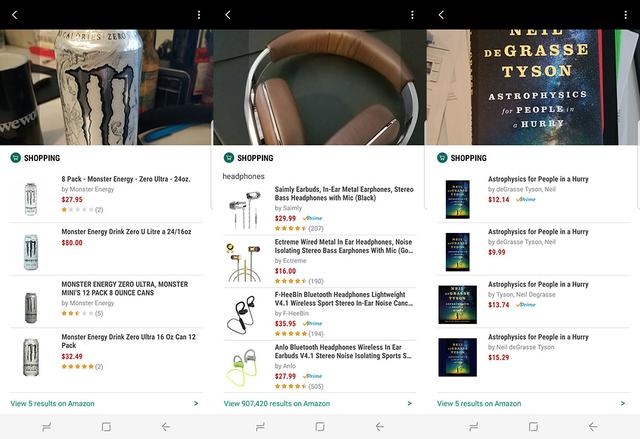Tap recents nav icon under Monster panel
Image resolution: width=640 pixels, height=439 pixels.
pyautogui.click(x=47, y=427)
